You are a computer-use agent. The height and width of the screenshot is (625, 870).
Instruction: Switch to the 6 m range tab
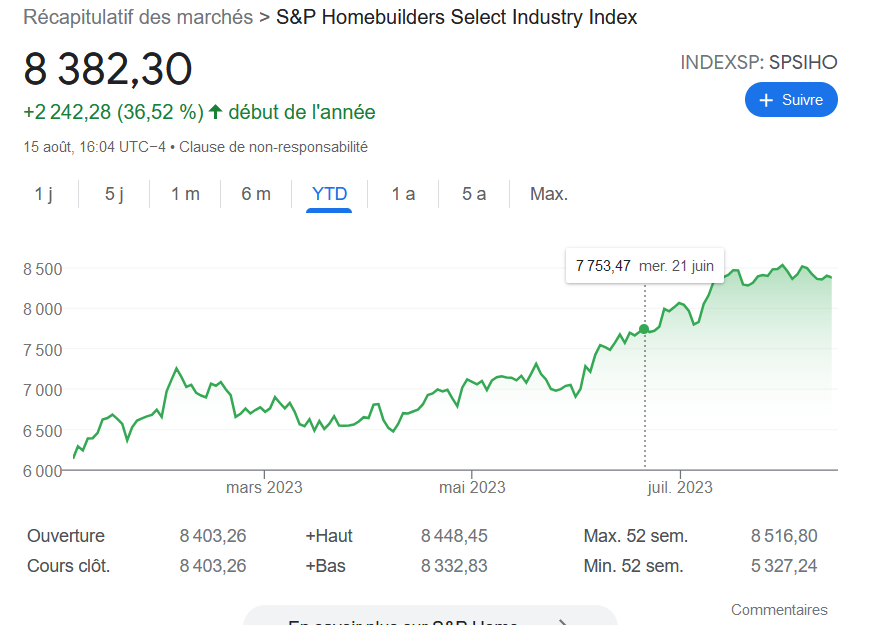click(x=256, y=194)
